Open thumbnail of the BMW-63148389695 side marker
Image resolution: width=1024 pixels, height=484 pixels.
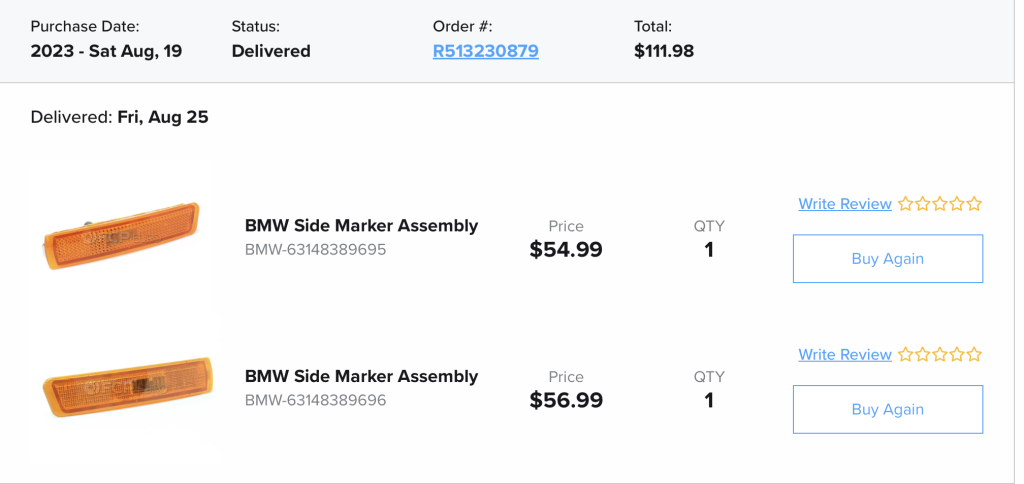121,236
